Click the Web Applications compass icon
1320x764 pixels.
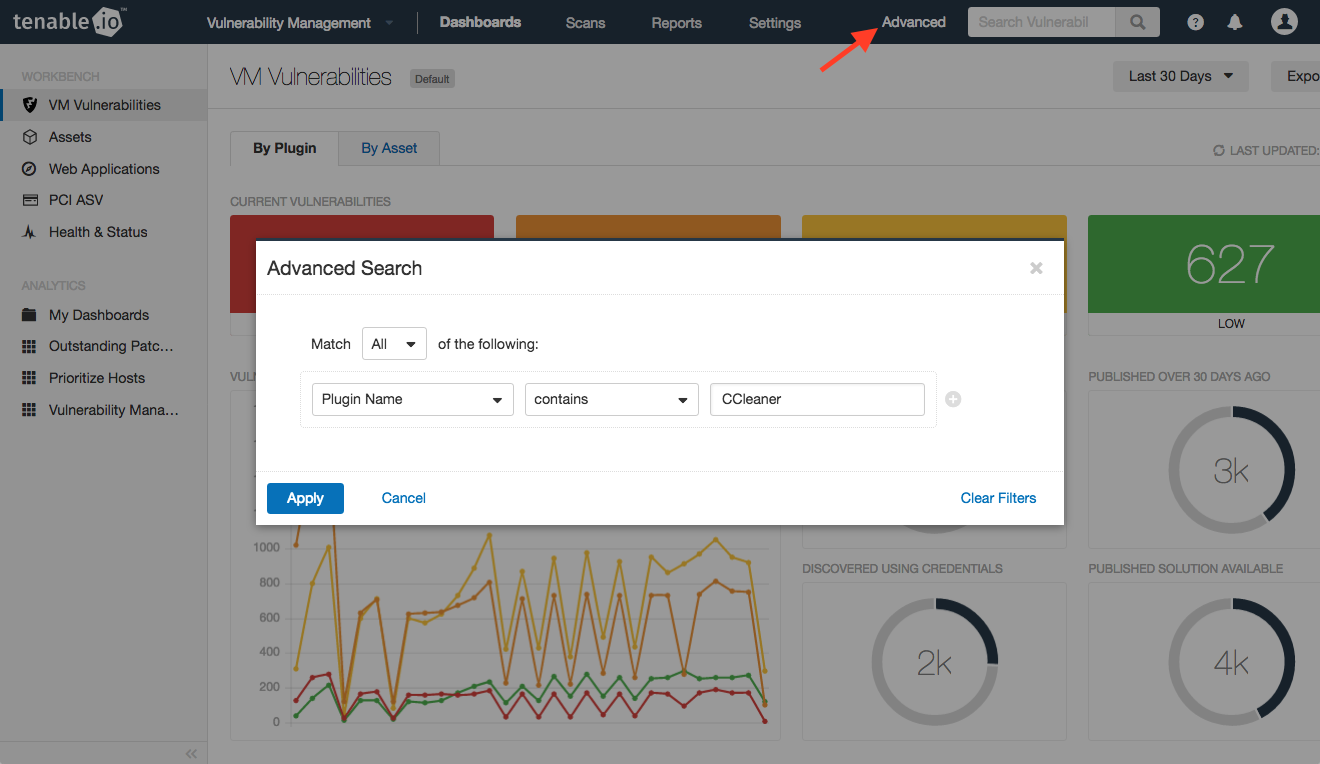coord(30,169)
